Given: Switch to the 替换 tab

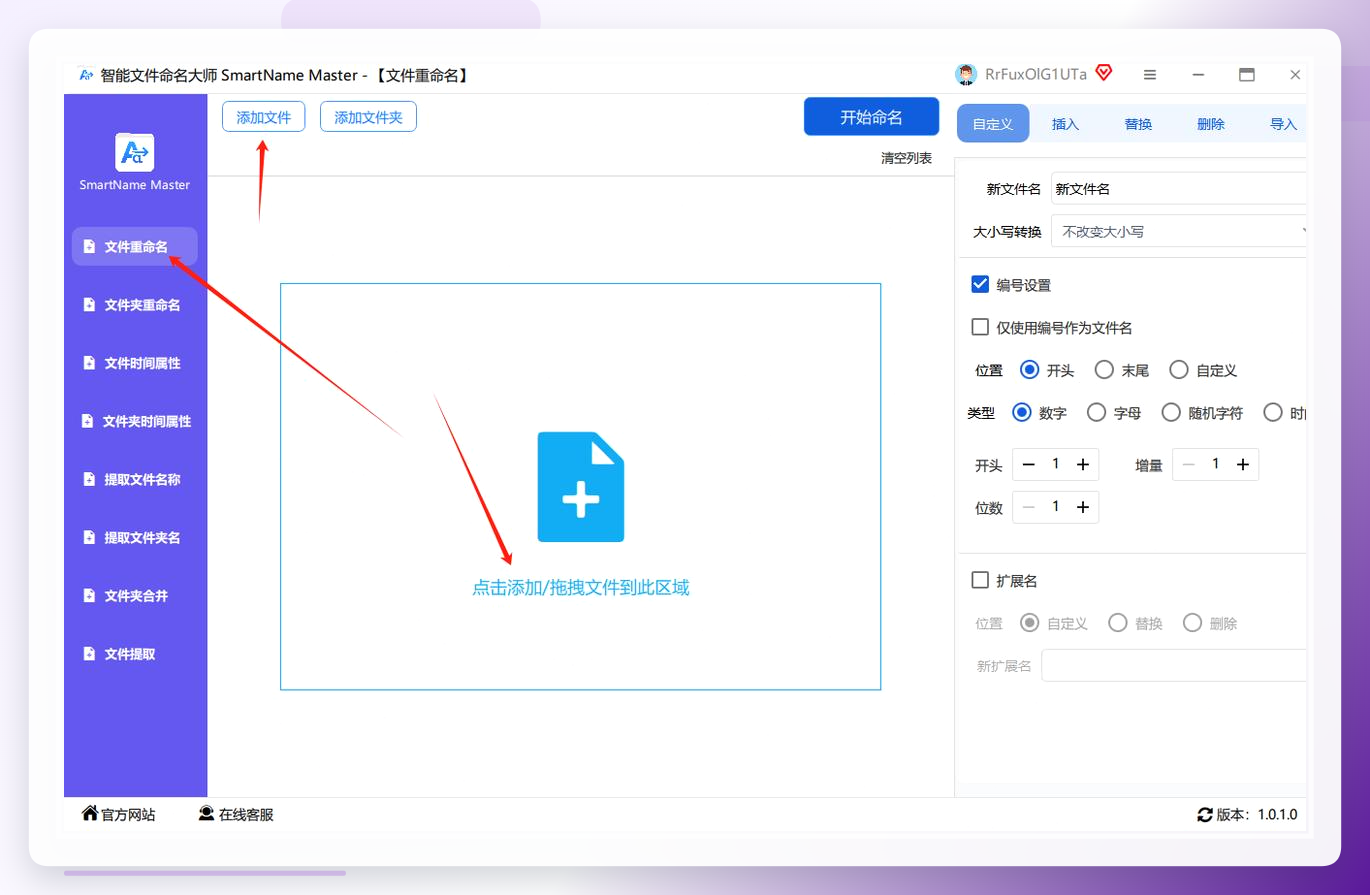Looking at the screenshot, I should (x=1138, y=124).
